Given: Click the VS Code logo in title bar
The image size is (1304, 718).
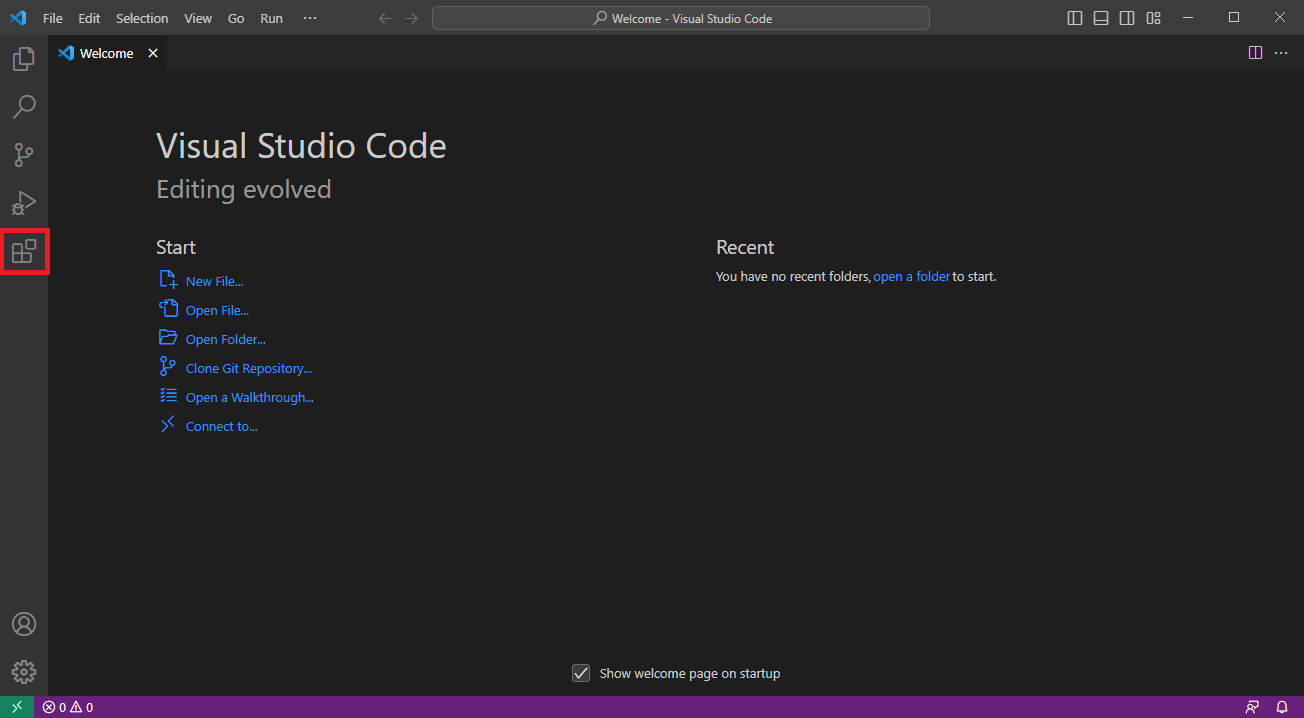Looking at the screenshot, I should (x=18, y=18).
